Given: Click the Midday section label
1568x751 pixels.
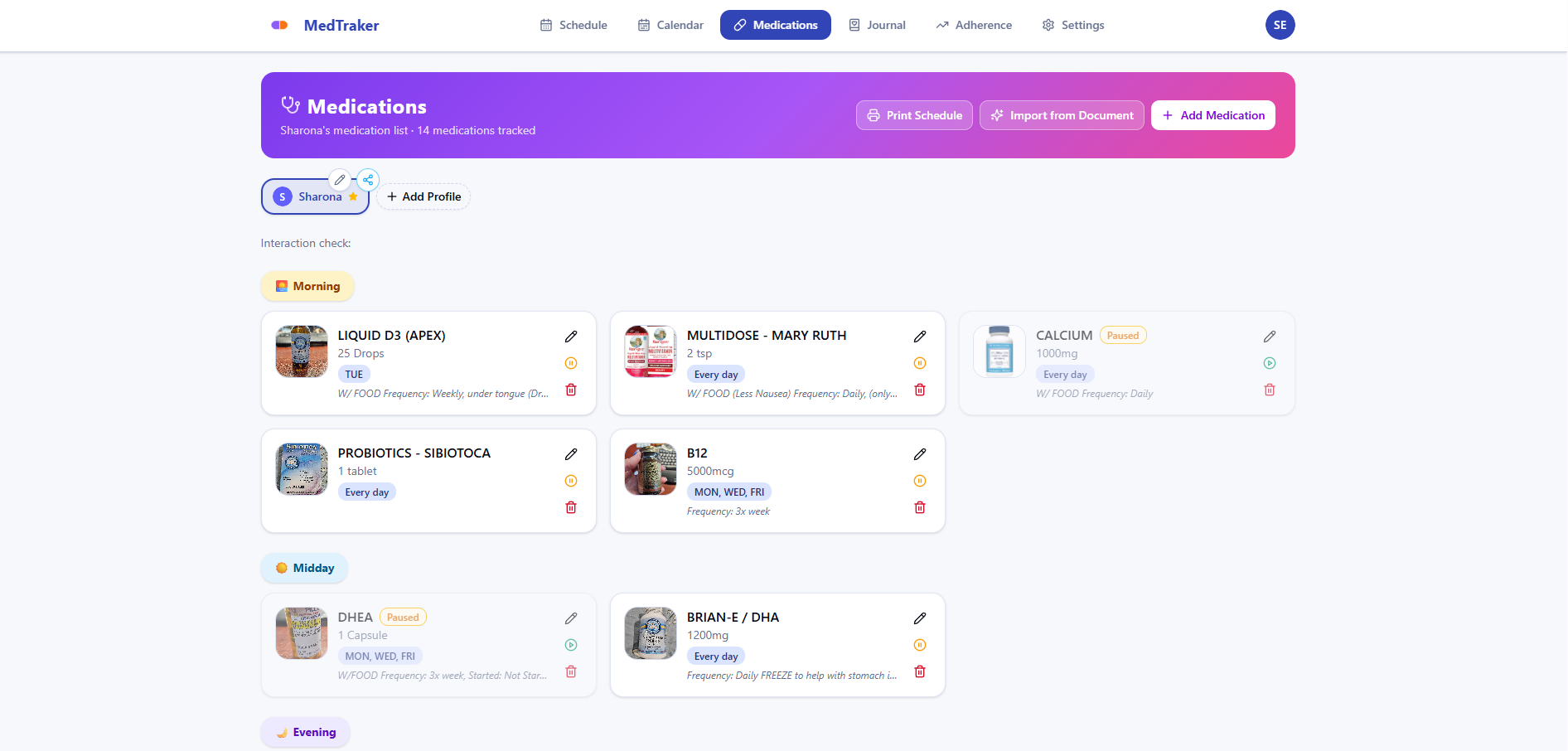Looking at the screenshot, I should coord(304,568).
